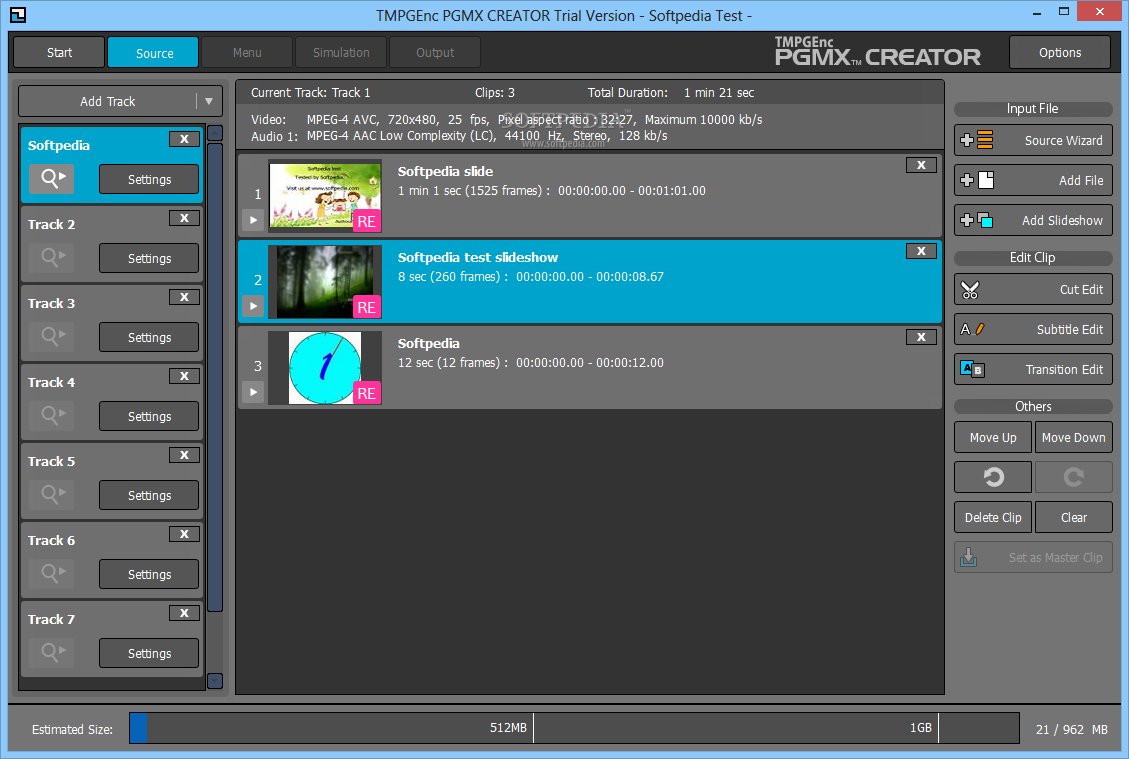The height and width of the screenshot is (759, 1129).
Task: Click the track list scrollbar thumb
Action: [x=215, y=377]
